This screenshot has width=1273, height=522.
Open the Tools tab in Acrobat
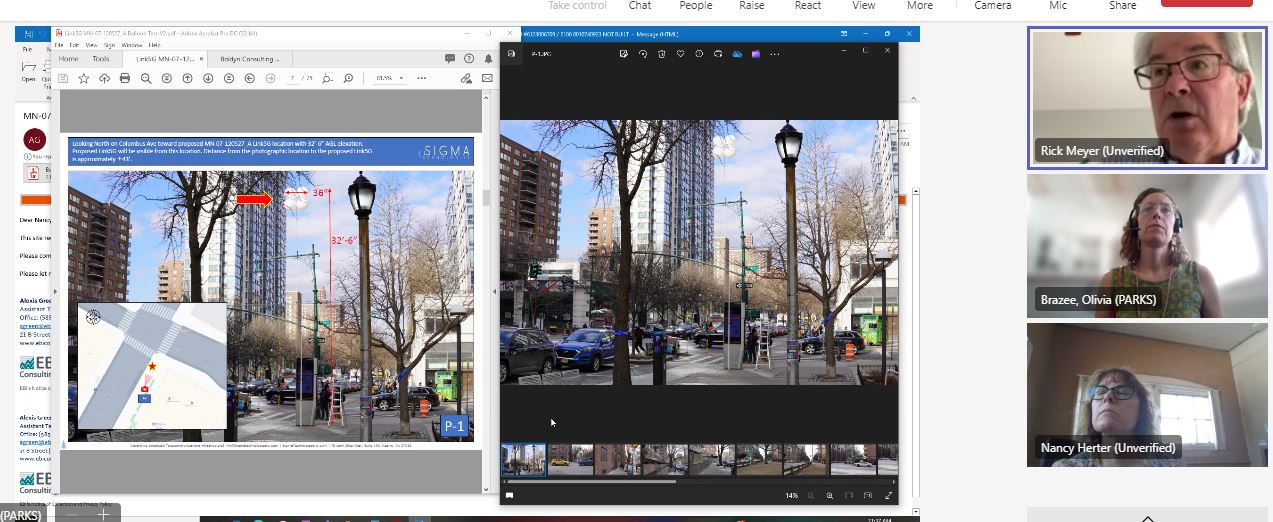[101, 59]
